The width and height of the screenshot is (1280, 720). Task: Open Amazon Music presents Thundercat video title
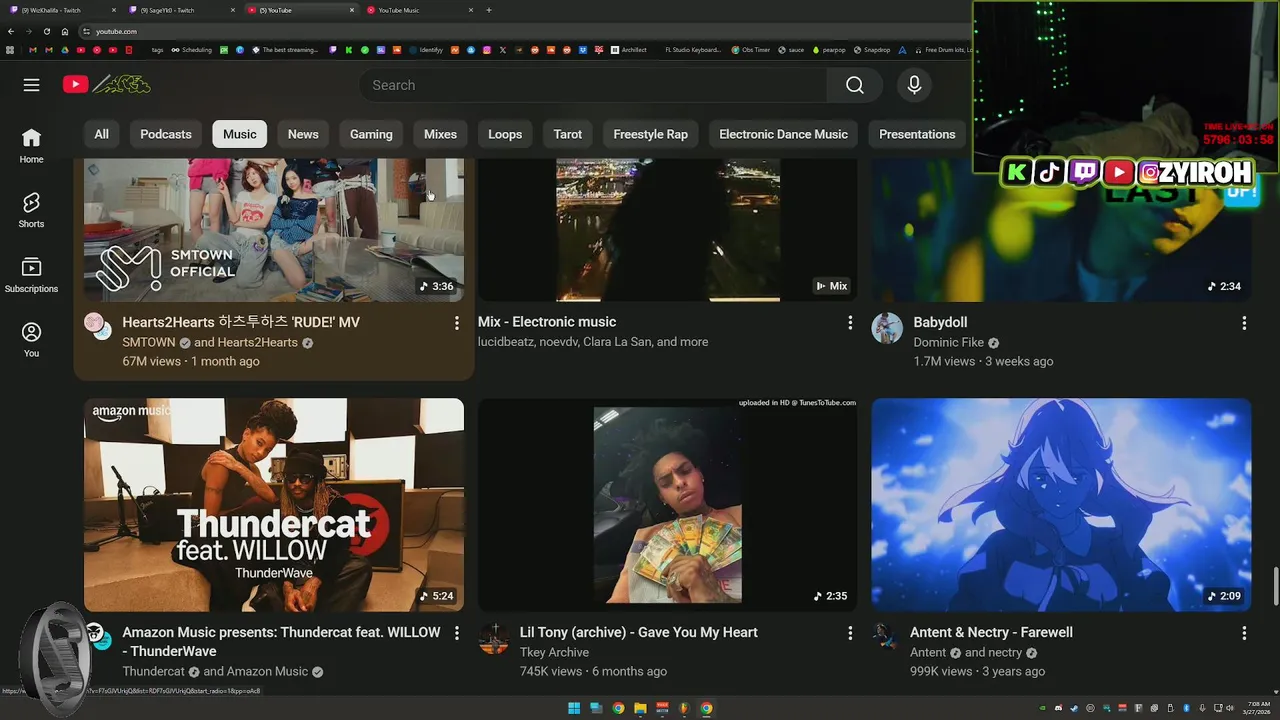pyautogui.click(x=281, y=642)
